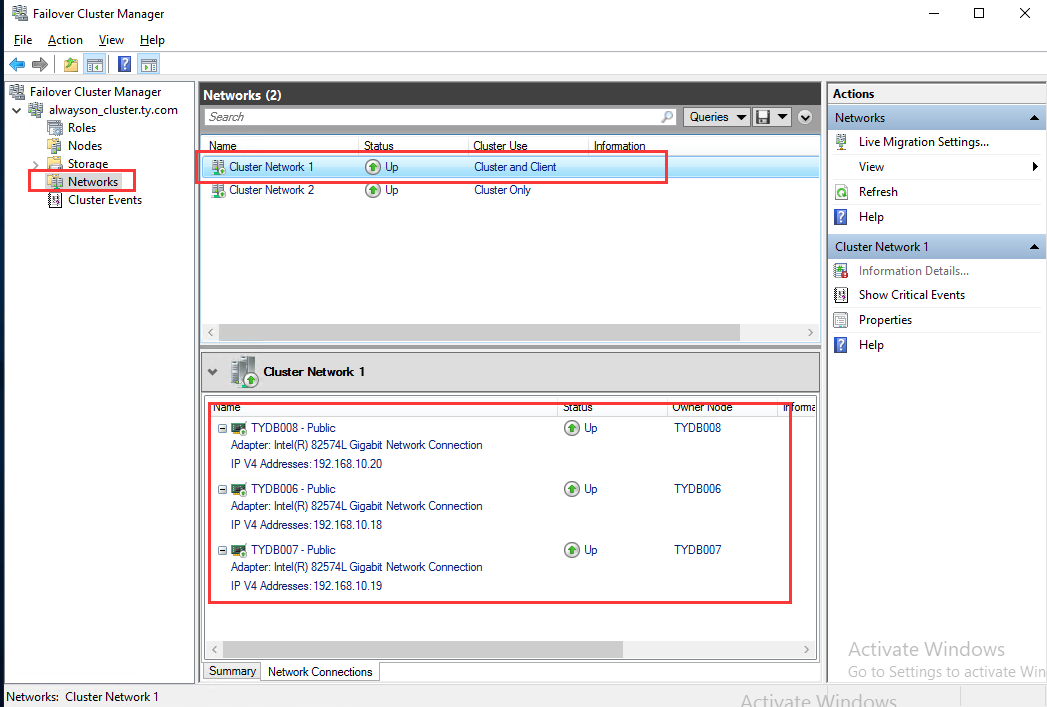This screenshot has height=707, width=1047.
Task: Click the Back arrow toolbar icon
Action: 17,65
